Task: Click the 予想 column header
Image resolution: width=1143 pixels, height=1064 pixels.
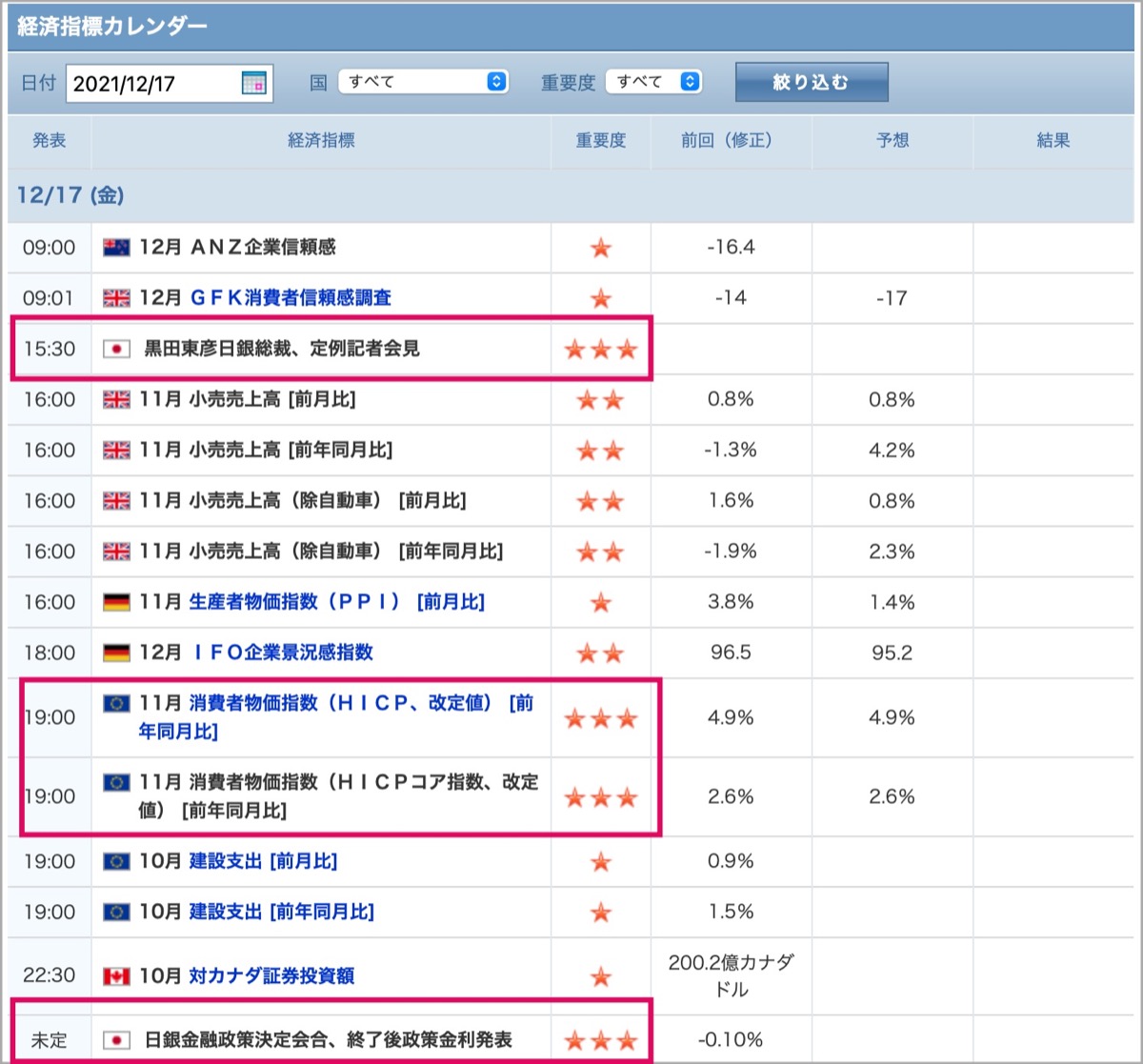Action: [892, 141]
